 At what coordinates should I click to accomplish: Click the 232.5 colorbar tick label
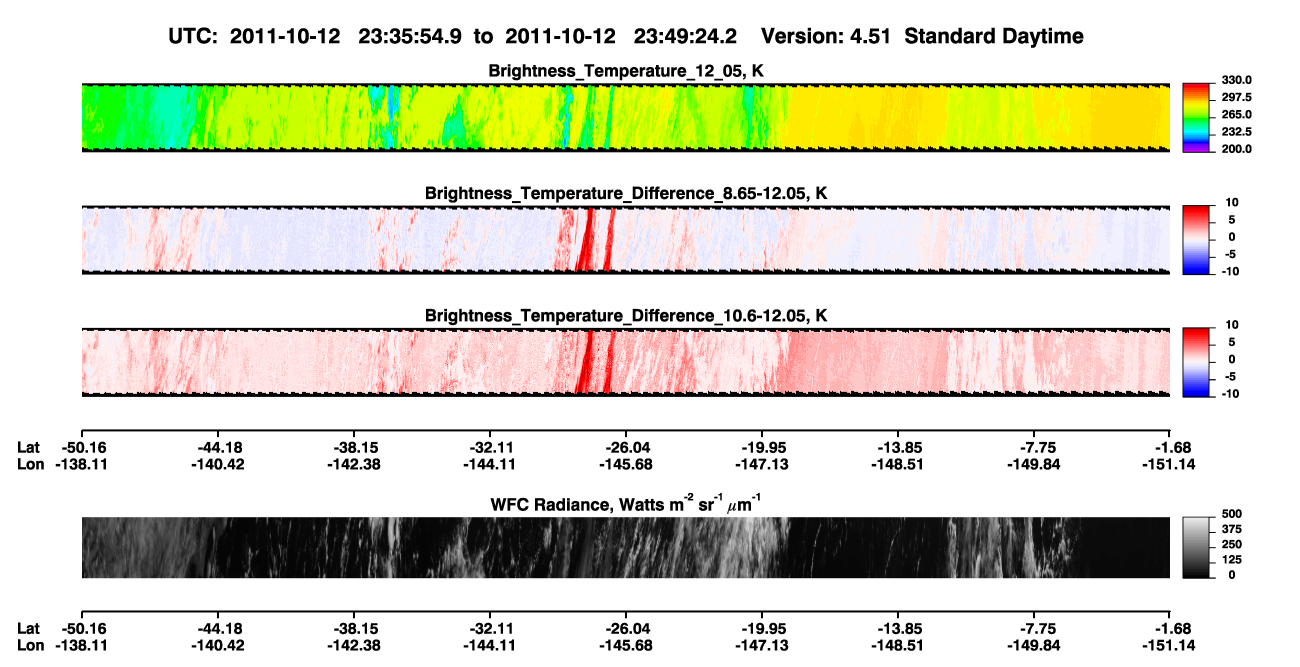(1236, 131)
